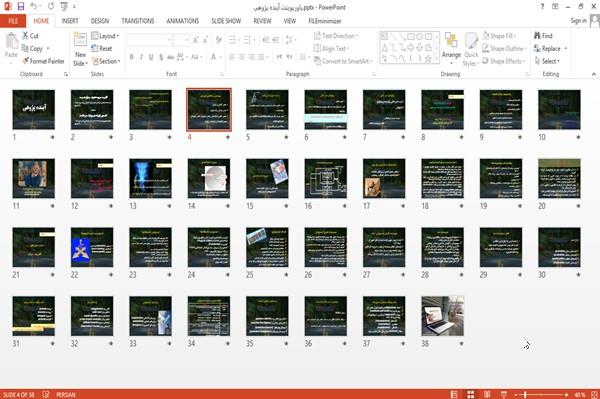This screenshot has height=399, width=600.
Task: Switch to Slide Sorter view icon
Action: pos(471,394)
